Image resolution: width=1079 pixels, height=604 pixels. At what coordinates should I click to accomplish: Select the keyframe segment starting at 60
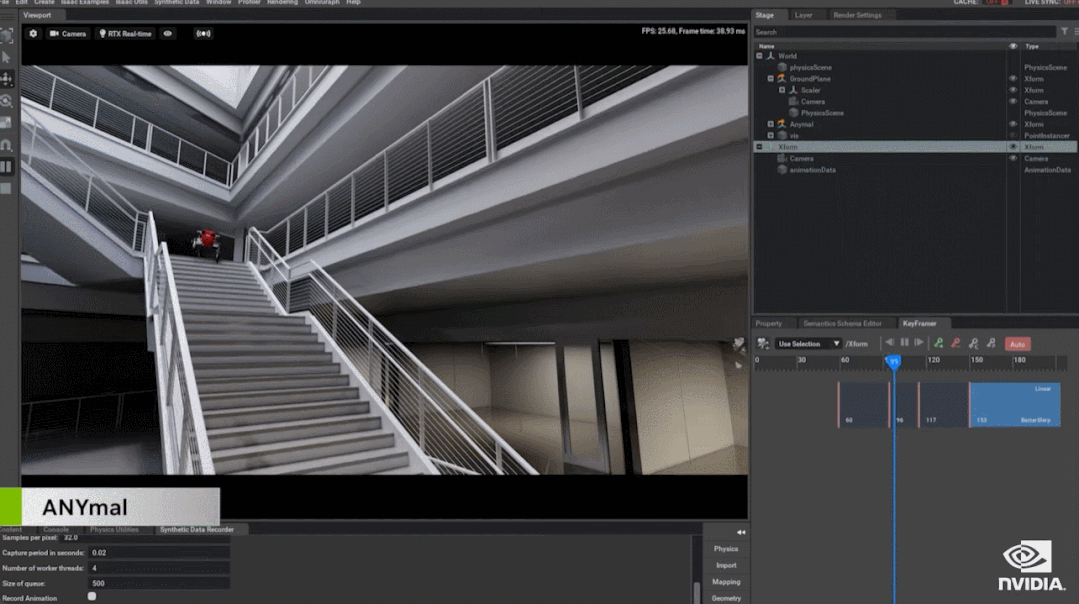[864, 405]
